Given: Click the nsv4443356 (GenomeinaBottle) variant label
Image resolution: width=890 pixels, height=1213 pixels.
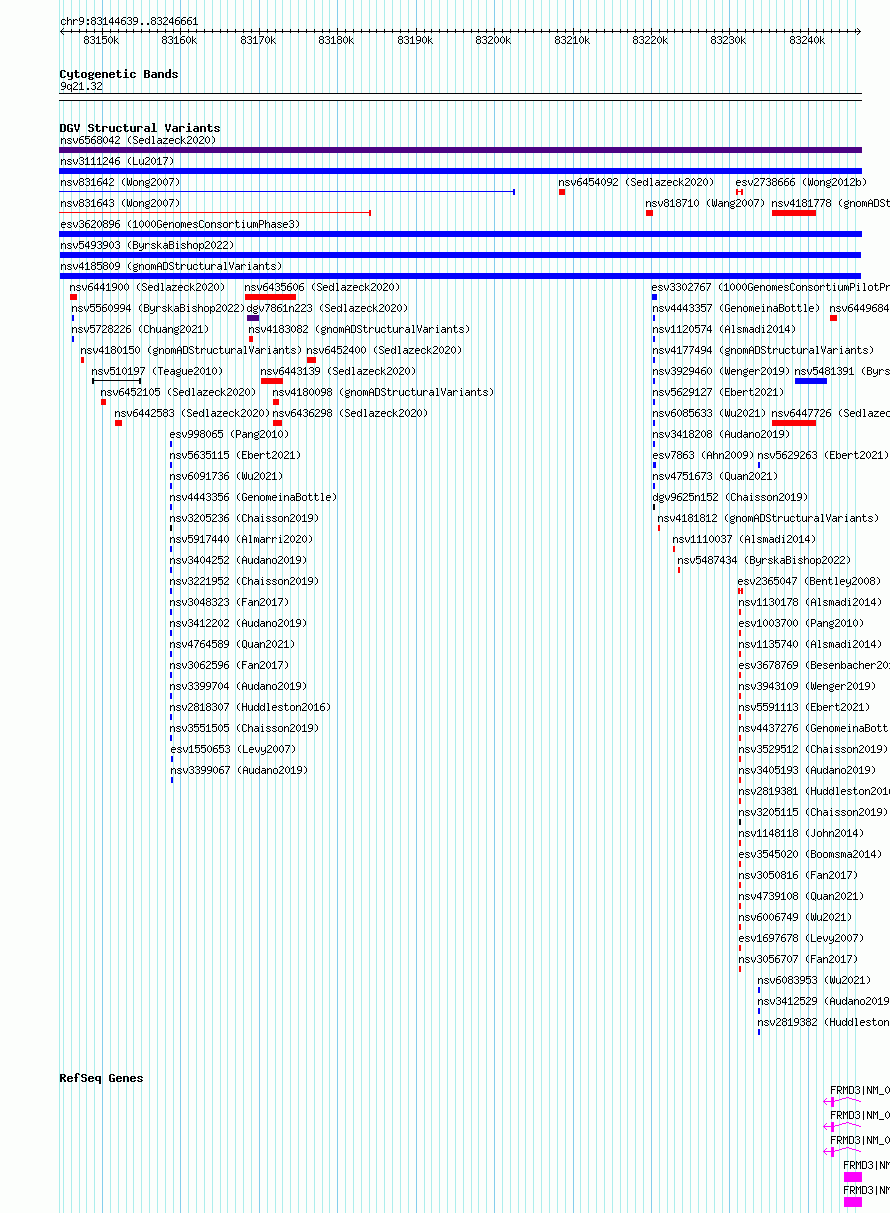Looking at the screenshot, I should pyautogui.click(x=253, y=498).
